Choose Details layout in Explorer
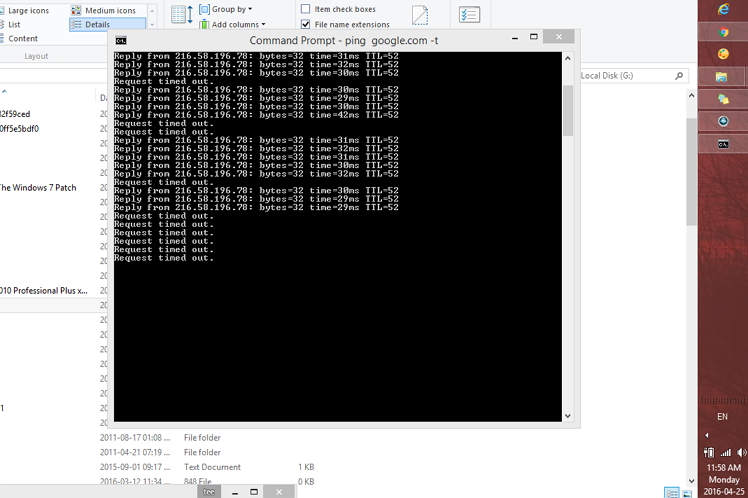Viewport: 748px width, 498px height. click(x=107, y=24)
